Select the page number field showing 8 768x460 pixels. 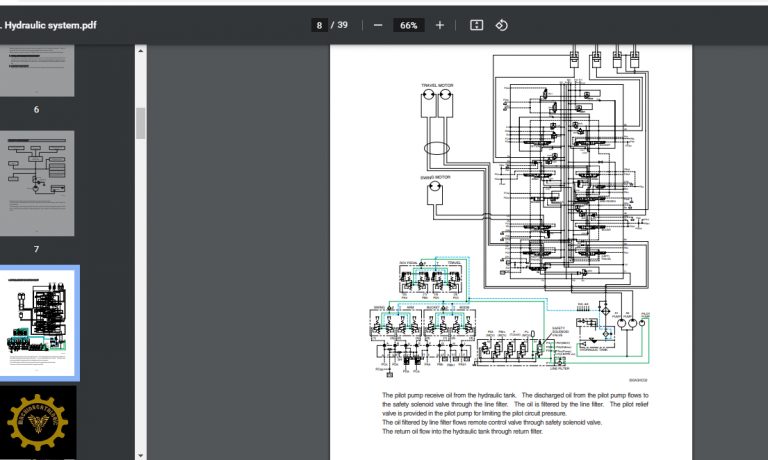tap(319, 25)
